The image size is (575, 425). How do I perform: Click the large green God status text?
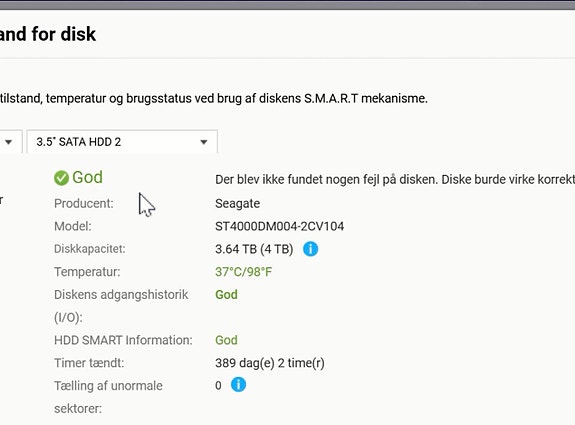point(87,177)
